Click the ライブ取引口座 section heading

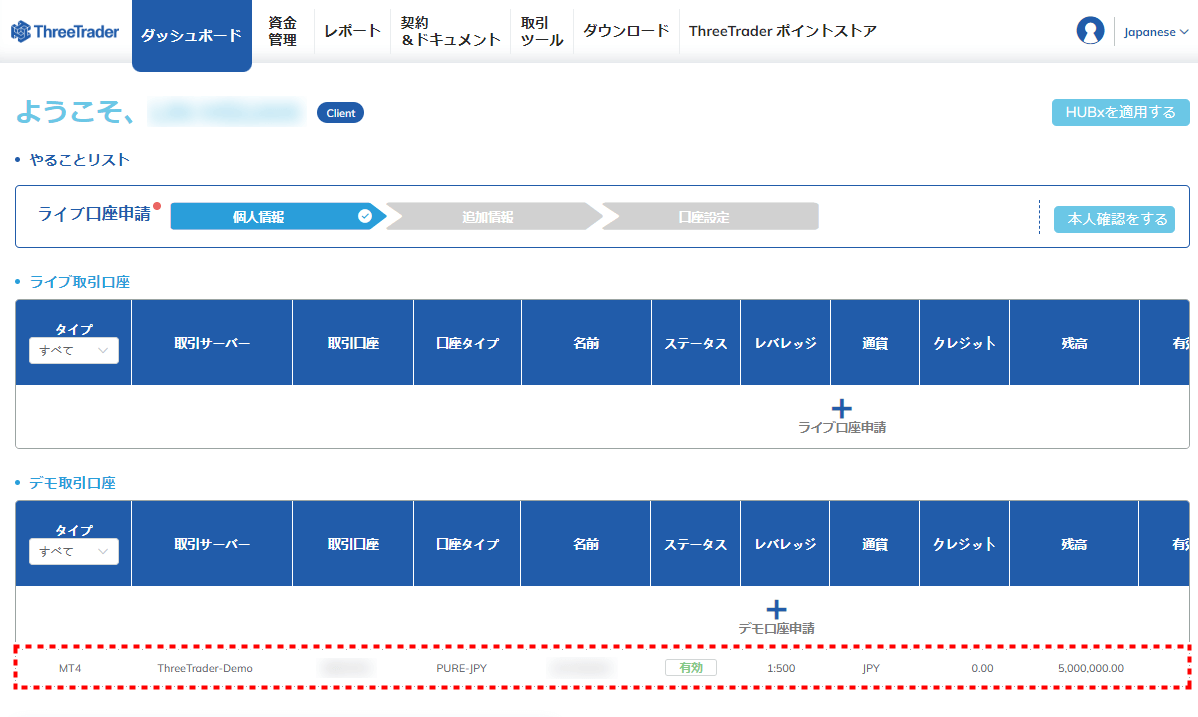coord(79,282)
